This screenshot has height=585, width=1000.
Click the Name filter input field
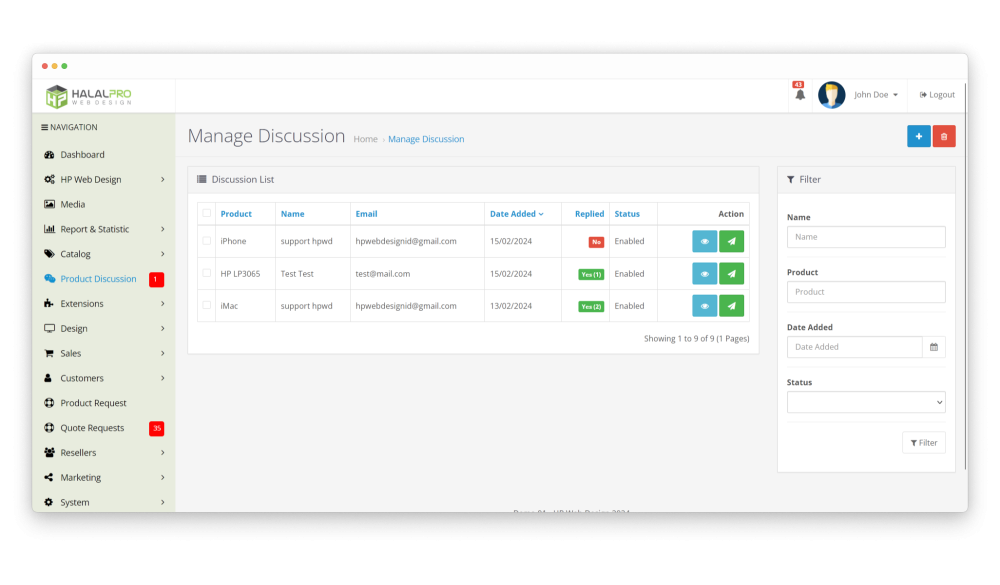(x=865, y=237)
